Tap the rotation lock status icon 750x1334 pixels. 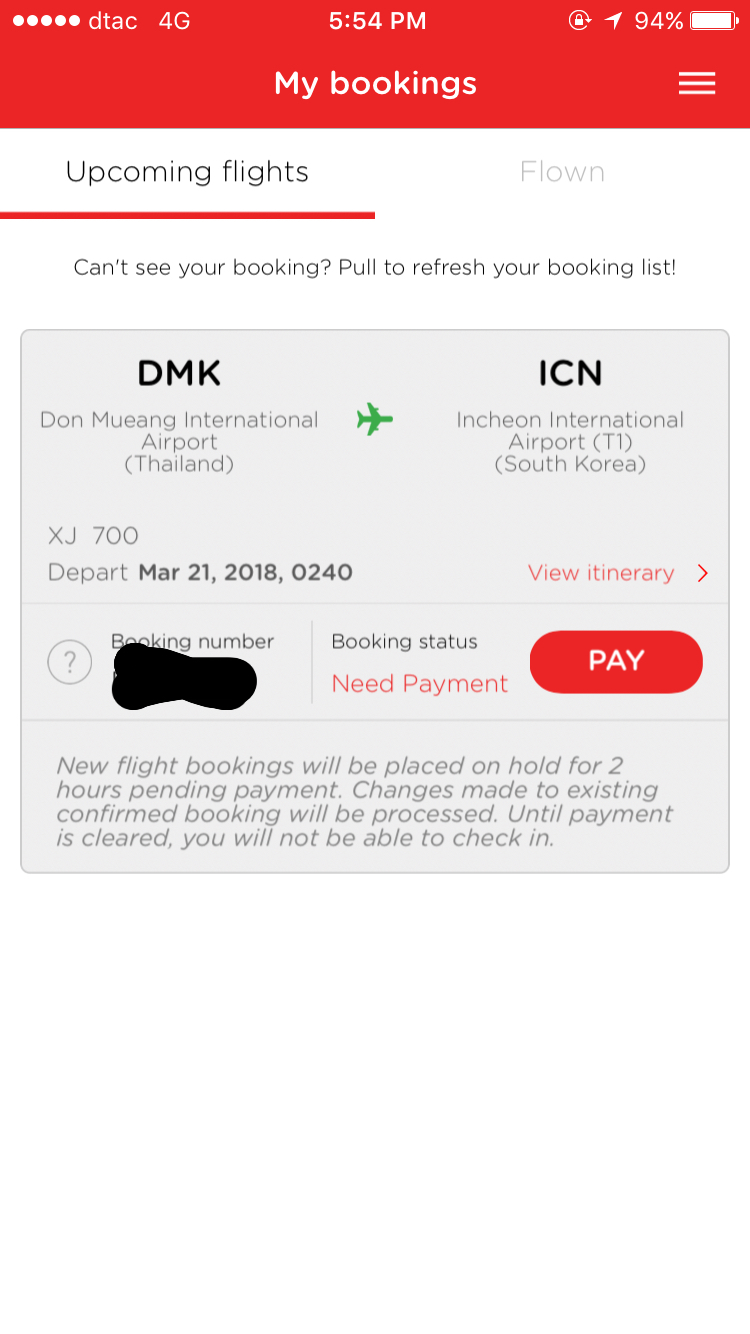pos(579,21)
